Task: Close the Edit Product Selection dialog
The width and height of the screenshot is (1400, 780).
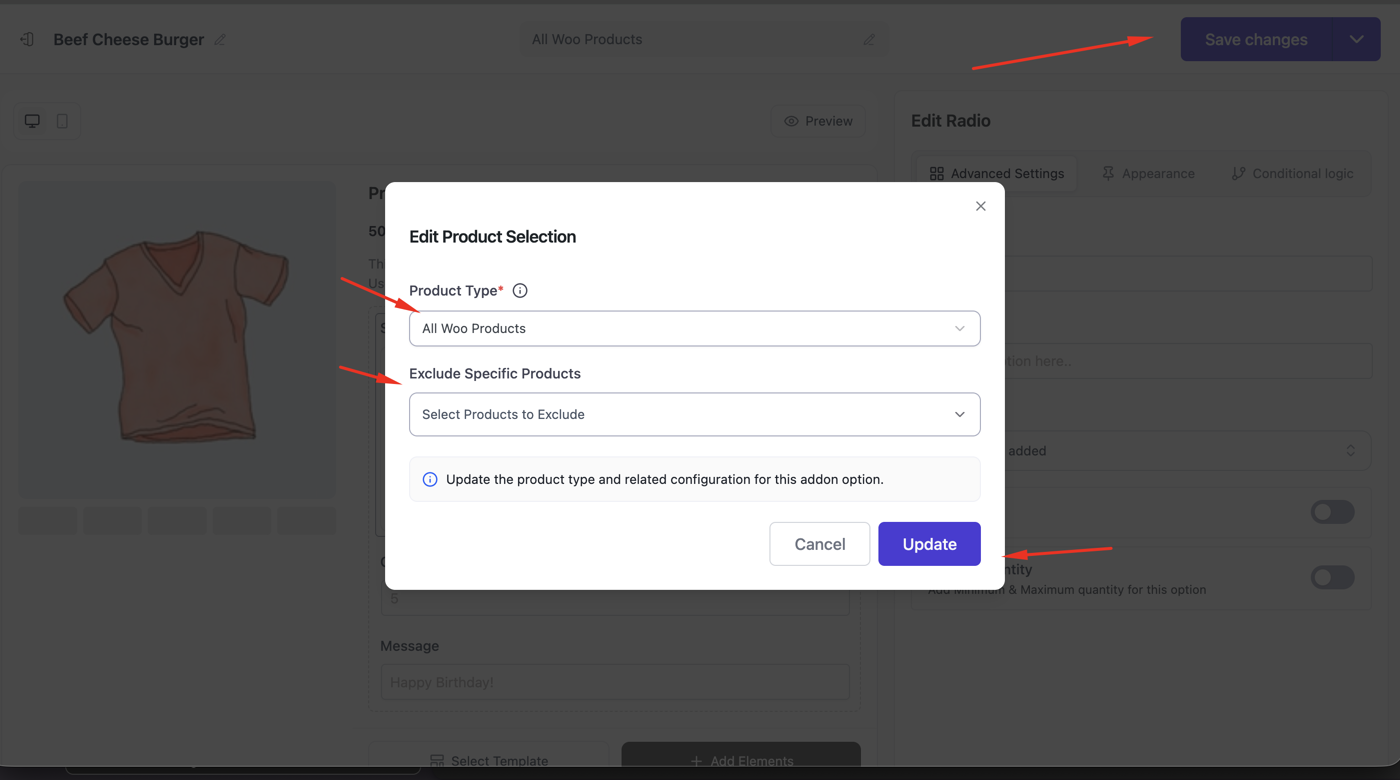Action: point(980,206)
